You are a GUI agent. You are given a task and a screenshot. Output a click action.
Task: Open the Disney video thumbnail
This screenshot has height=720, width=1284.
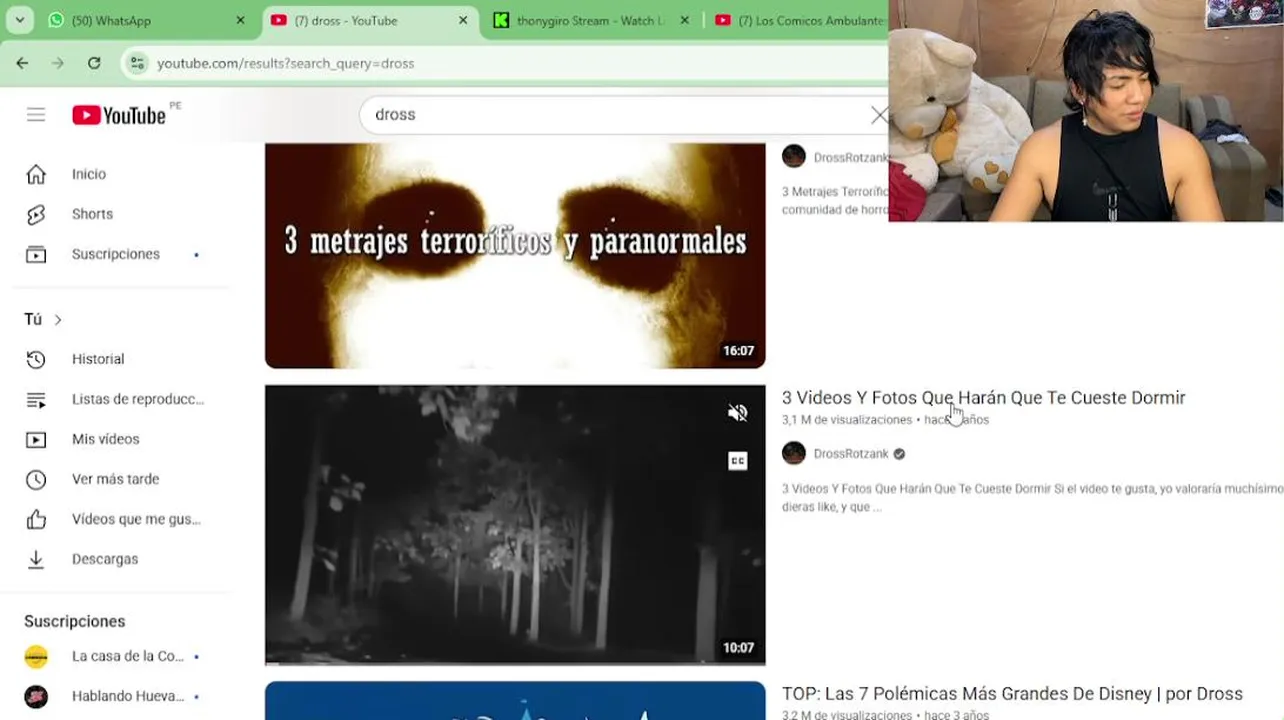(515, 700)
